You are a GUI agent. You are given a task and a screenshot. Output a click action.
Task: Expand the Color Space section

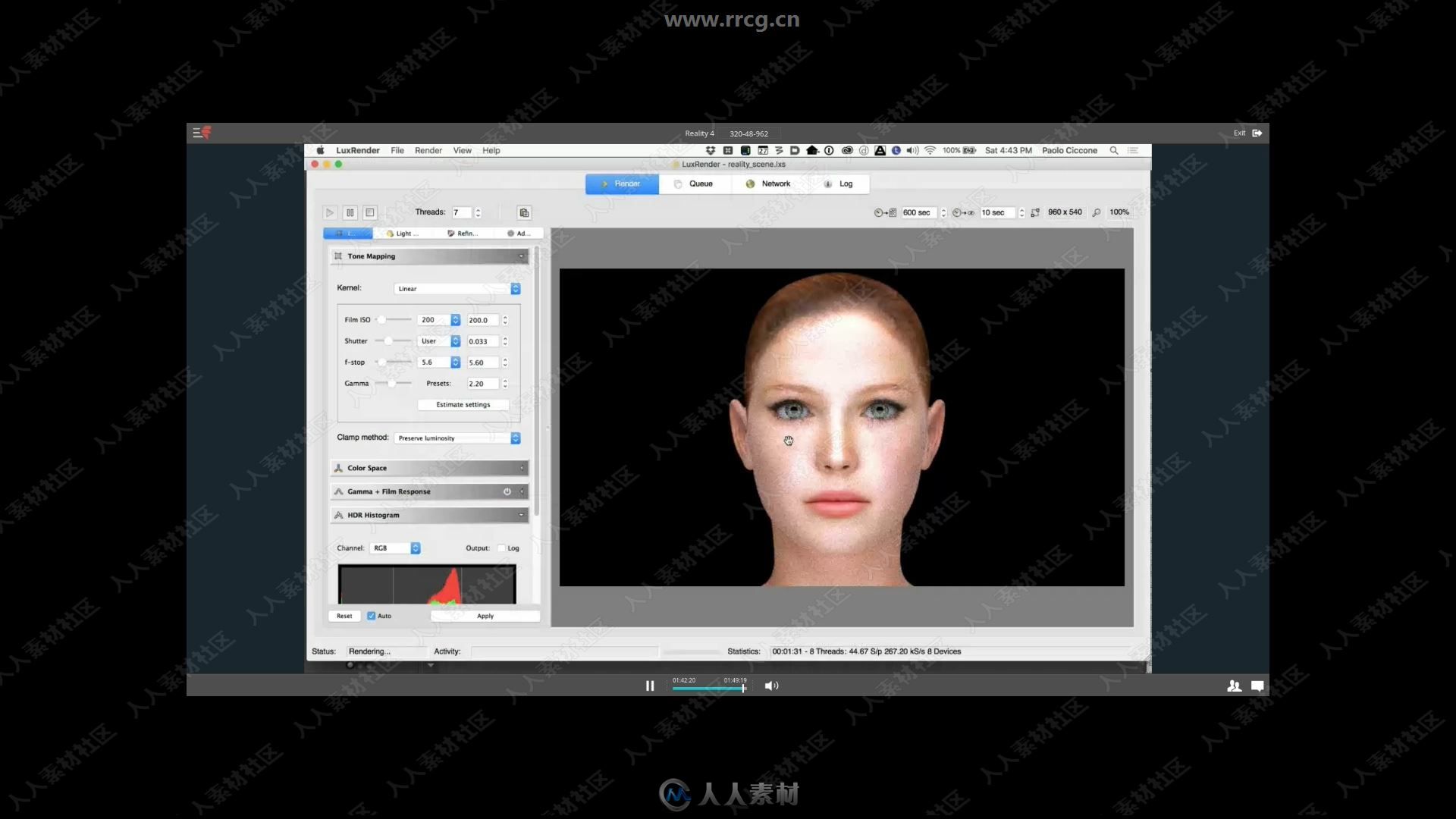tap(522, 468)
